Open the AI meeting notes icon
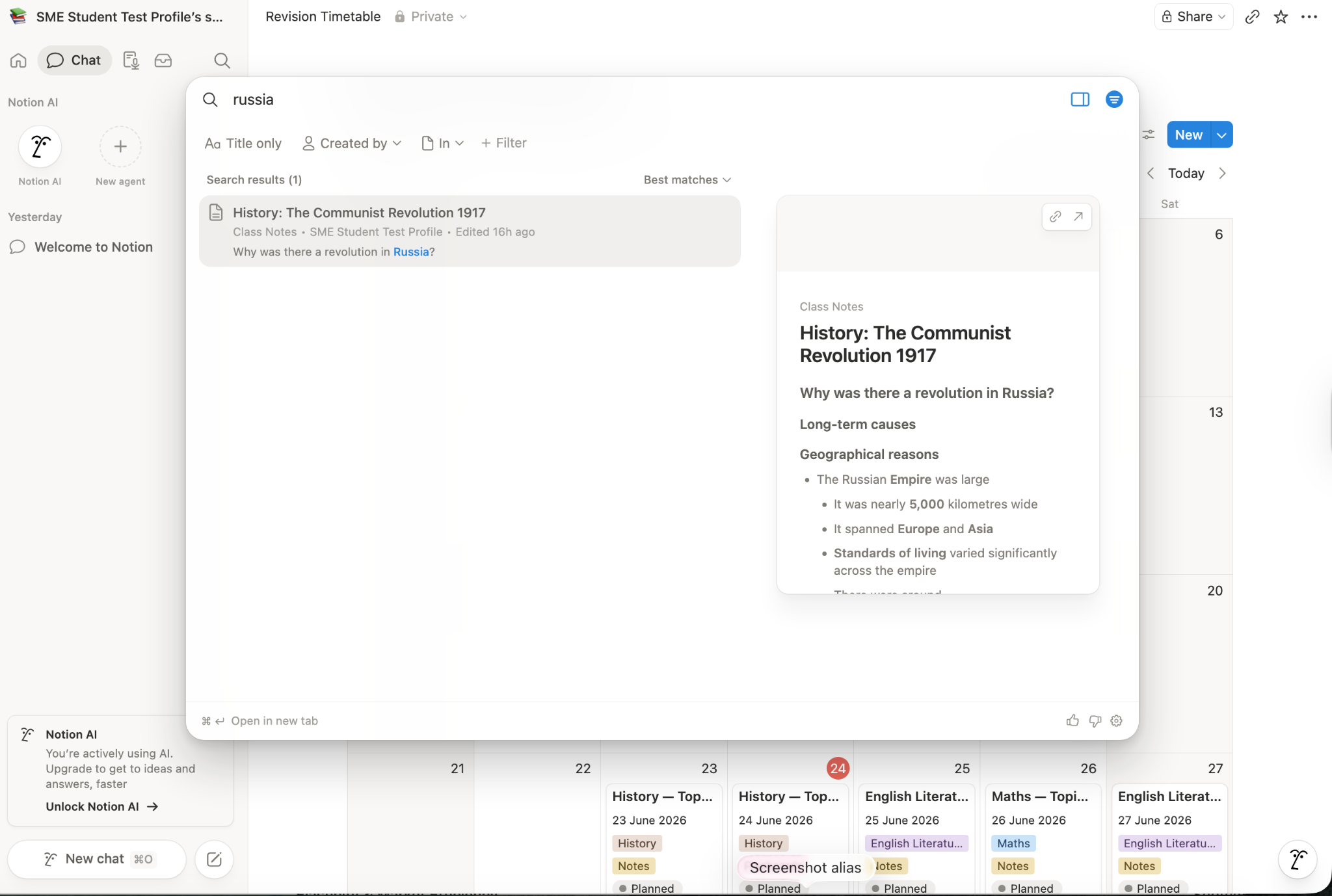The width and height of the screenshot is (1332, 896). (131, 60)
